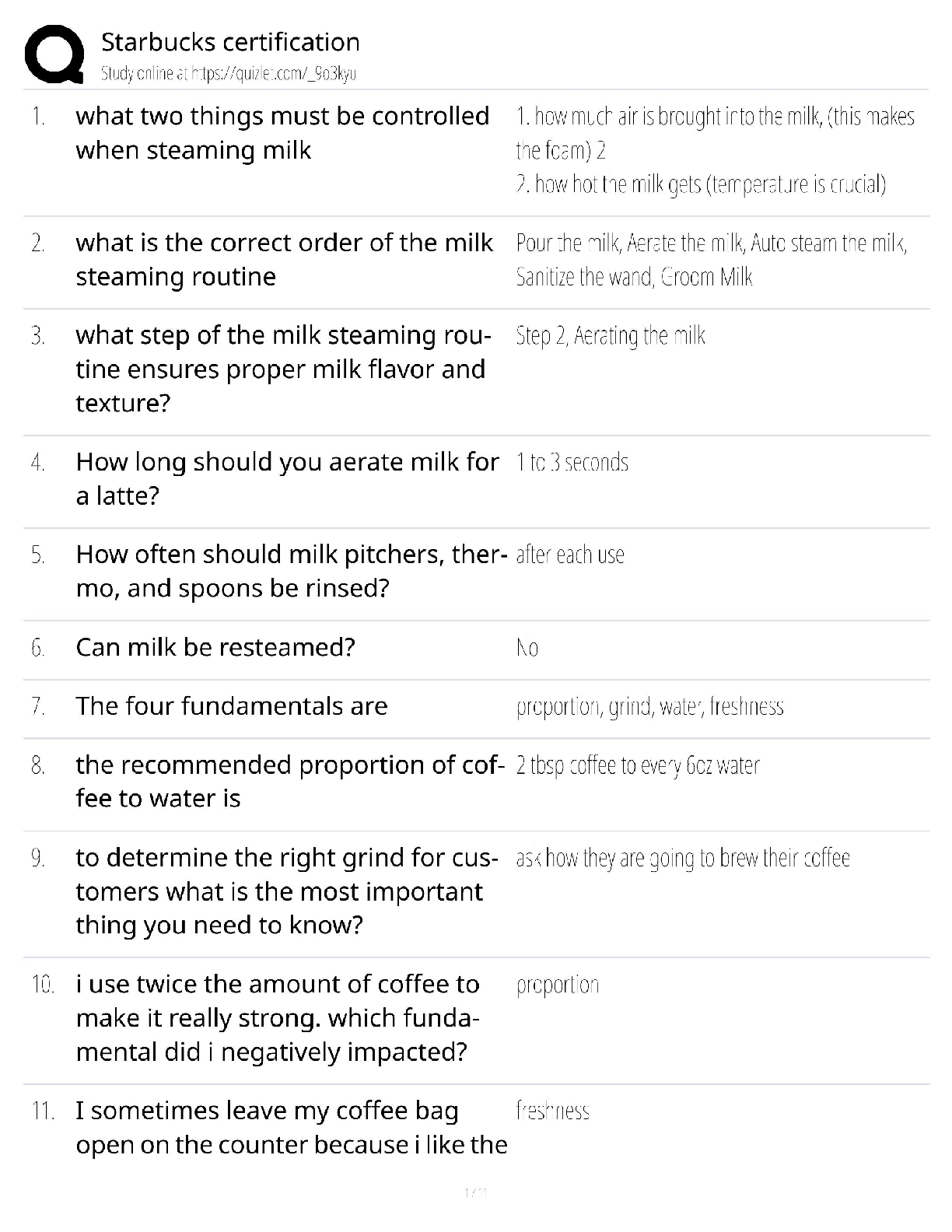Click the "Starbucks certification" title
This screenshot has width=952, height=1232.
coord(230,42)
